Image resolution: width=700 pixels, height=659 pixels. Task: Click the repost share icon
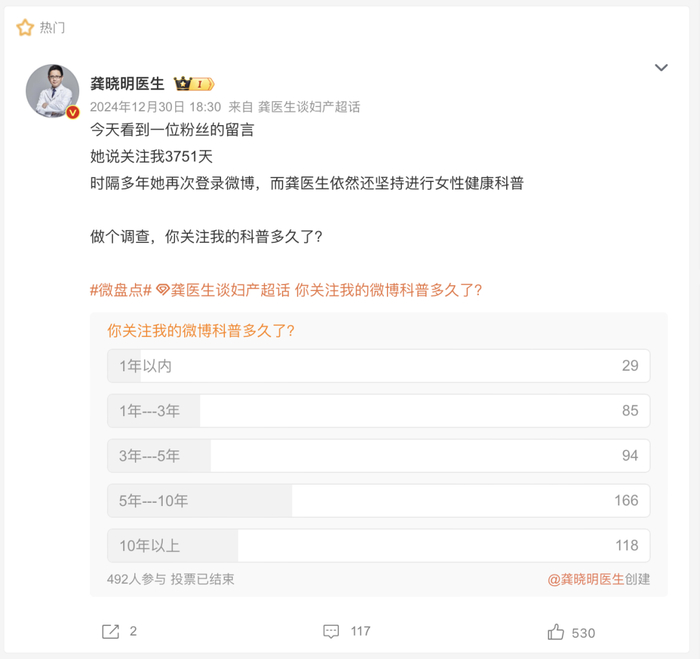coord(111,631)
